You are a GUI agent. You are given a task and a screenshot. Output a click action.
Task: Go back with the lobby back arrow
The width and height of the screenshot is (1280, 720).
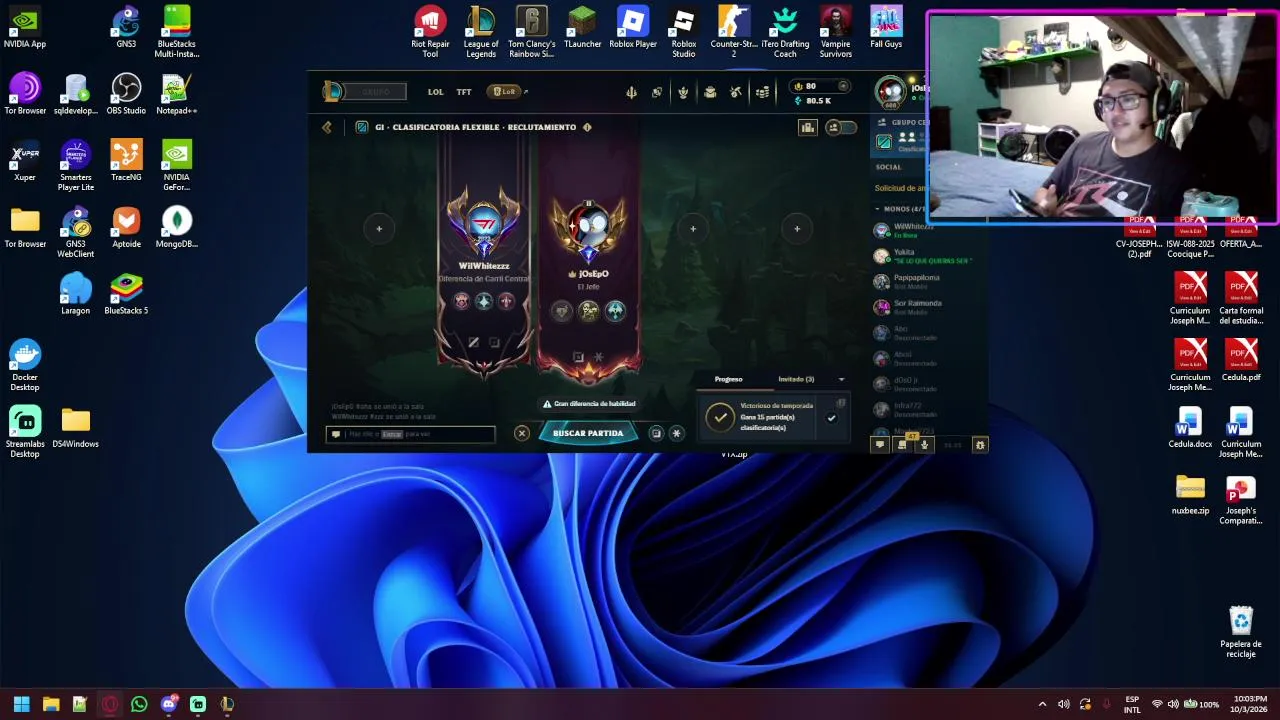coord(327,127)
